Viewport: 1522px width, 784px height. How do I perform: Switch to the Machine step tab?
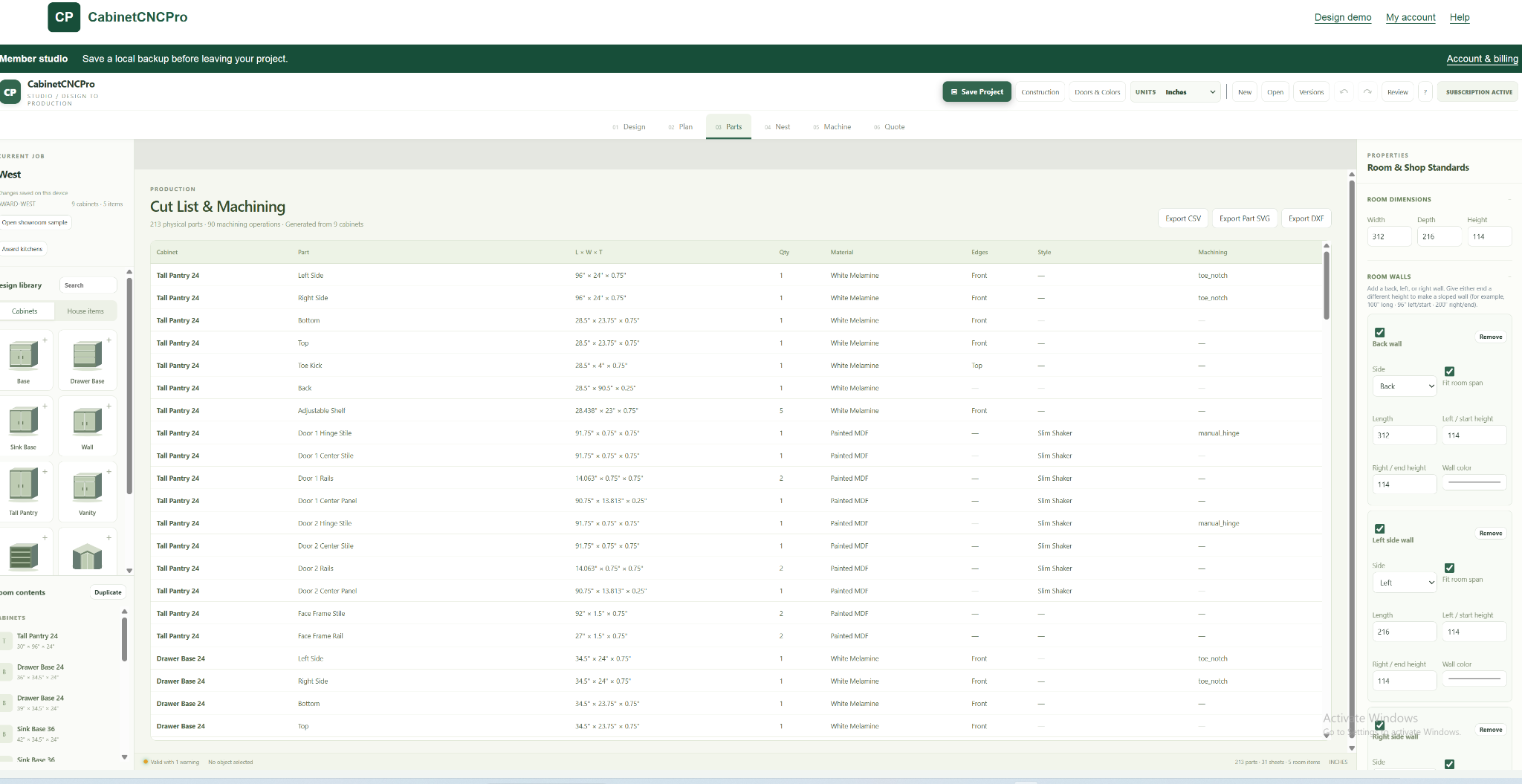[832, 127]
